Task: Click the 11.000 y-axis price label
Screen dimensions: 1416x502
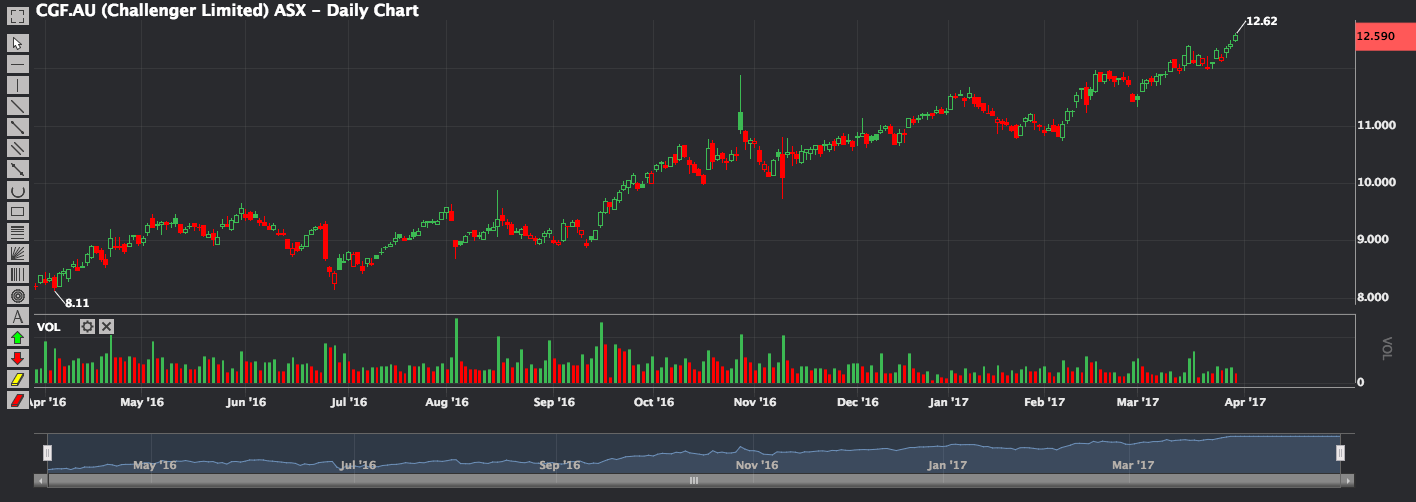Action: [1377, 125]
